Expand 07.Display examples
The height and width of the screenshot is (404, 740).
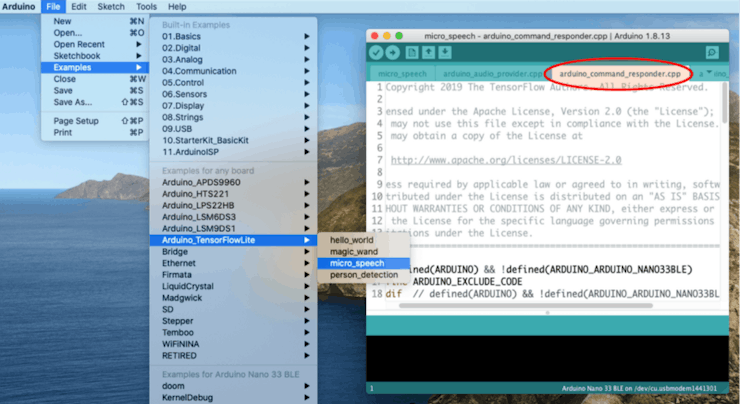pyautogui.click(x=233, y=106)
